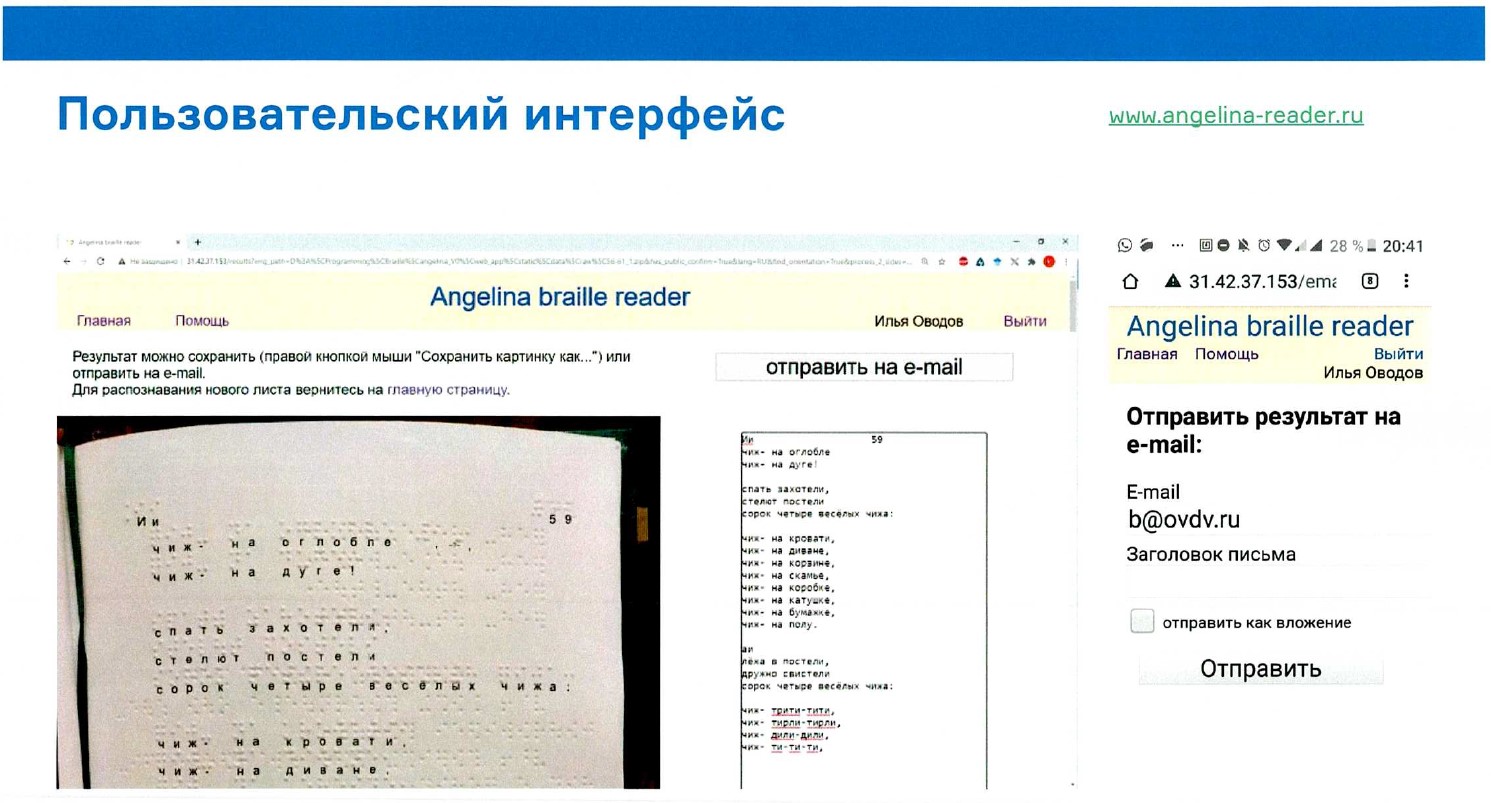Tap the WhatsApp notification icon in status bar
1491x803 pixels.
coord(1125,246)
